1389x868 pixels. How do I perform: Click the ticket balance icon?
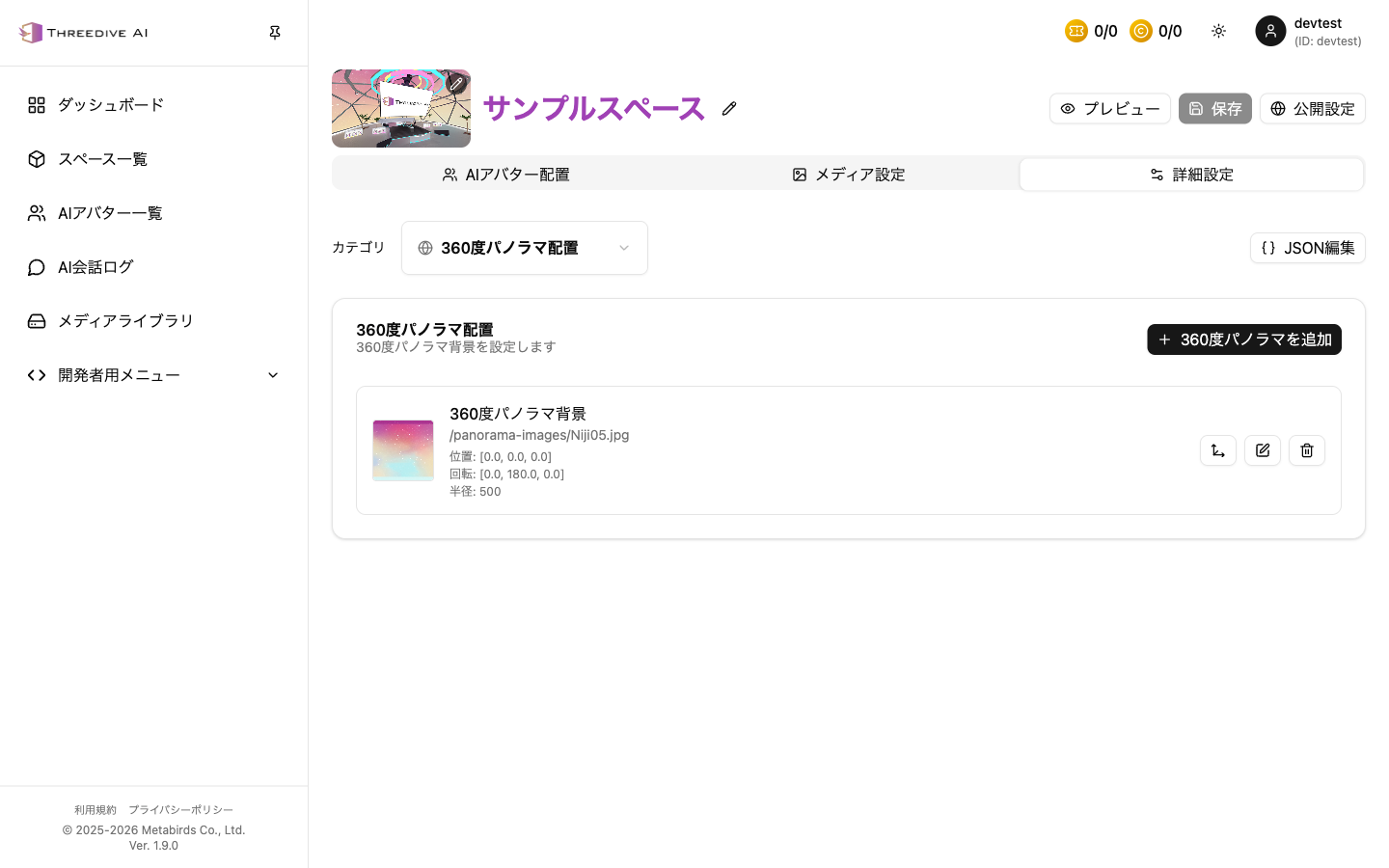click(1076, 32)
